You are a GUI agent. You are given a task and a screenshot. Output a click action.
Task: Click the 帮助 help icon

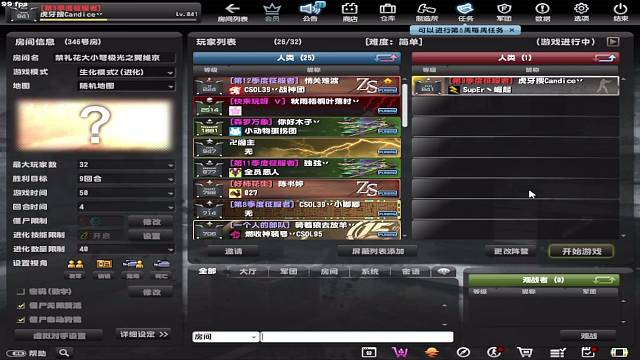click(x=26, y=353)
